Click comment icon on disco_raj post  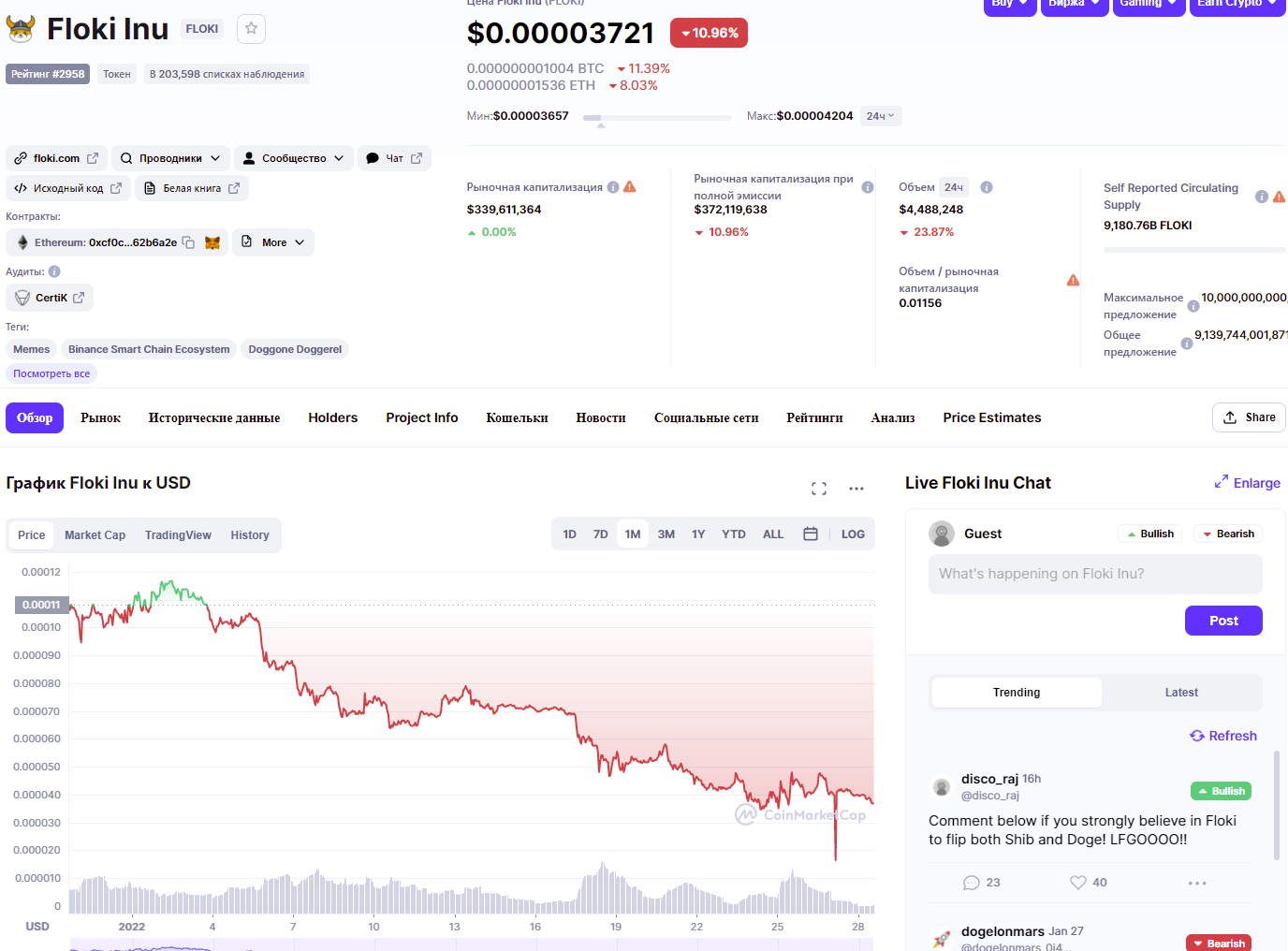pos(972,883)
